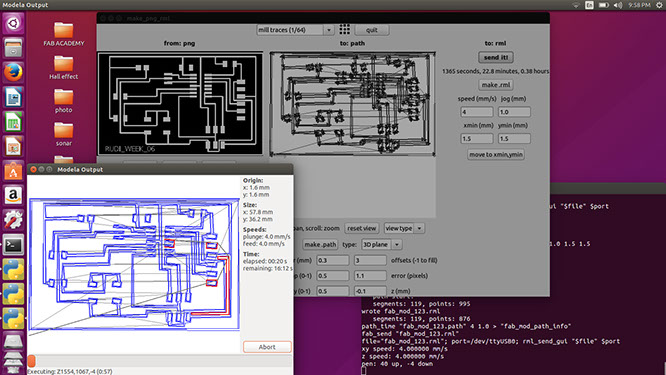Click terminal line 'wrote fab_mod_123.rml'
This screenshot has width=666, height=375.
(401, 311)
